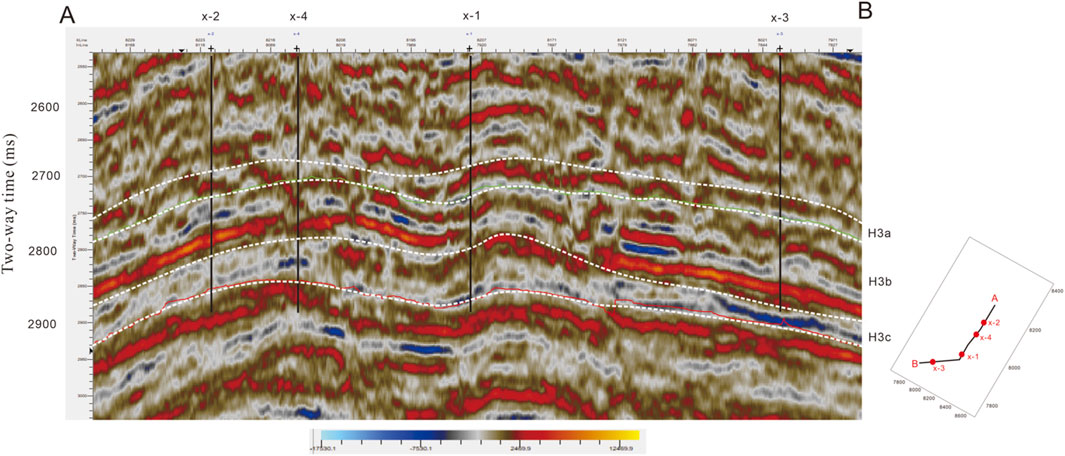Select the cross marker atop well x-2
Image resolution: width=1065 pixels, height=456 pixels.
(211, 49)
